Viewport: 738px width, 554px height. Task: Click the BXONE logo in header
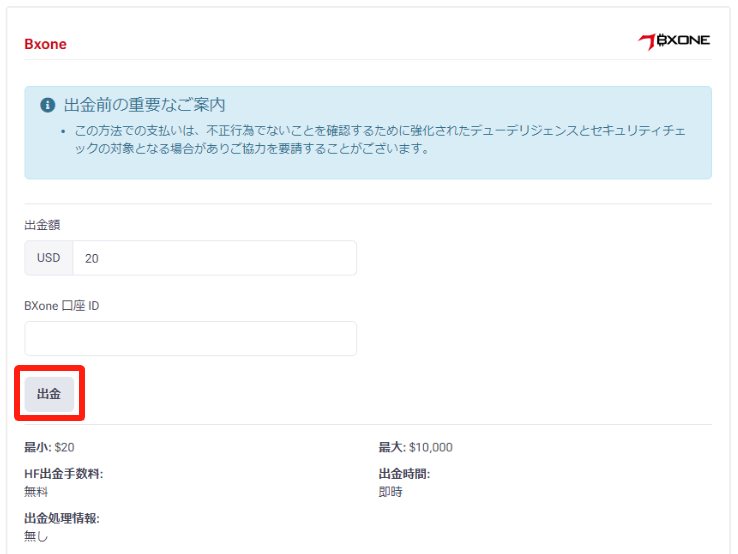pyautogui.click(x=673, y=41)
